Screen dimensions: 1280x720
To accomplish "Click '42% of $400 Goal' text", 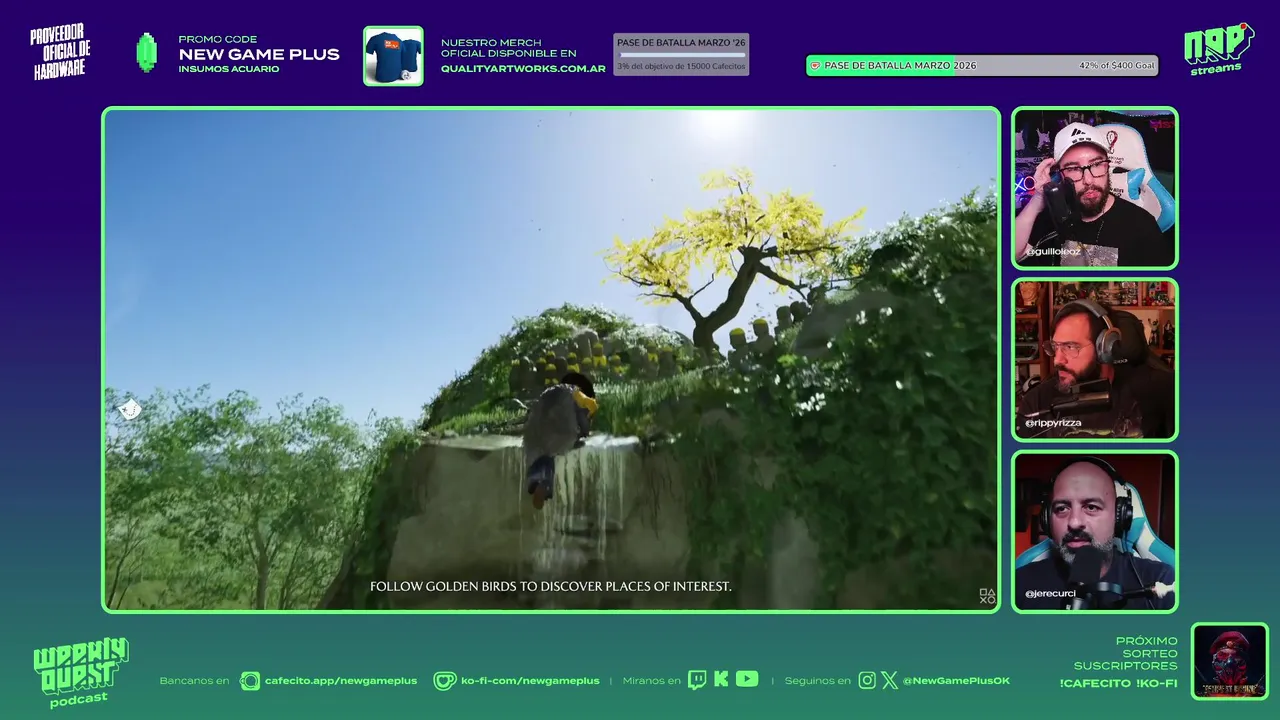I will [x=1116, y=65].
